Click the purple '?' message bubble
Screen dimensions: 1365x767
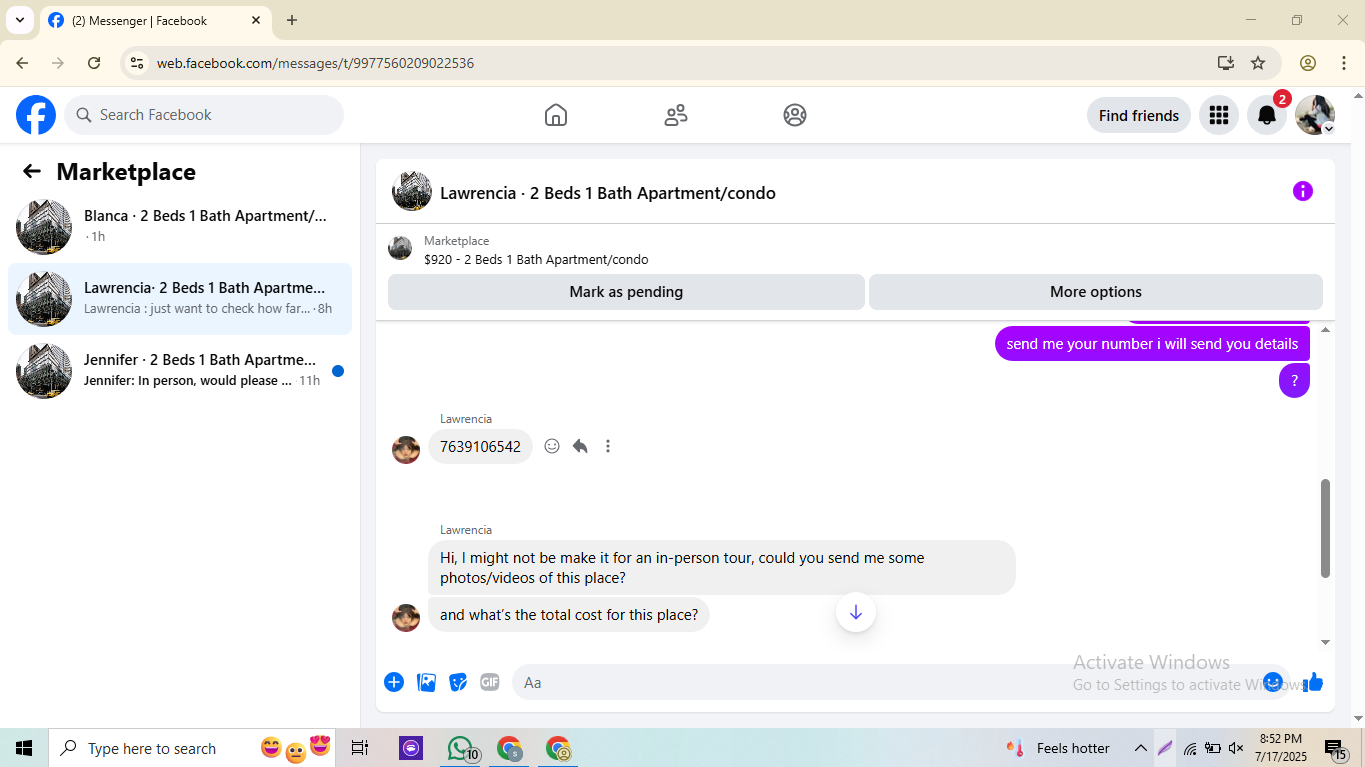coord(1294,380)
